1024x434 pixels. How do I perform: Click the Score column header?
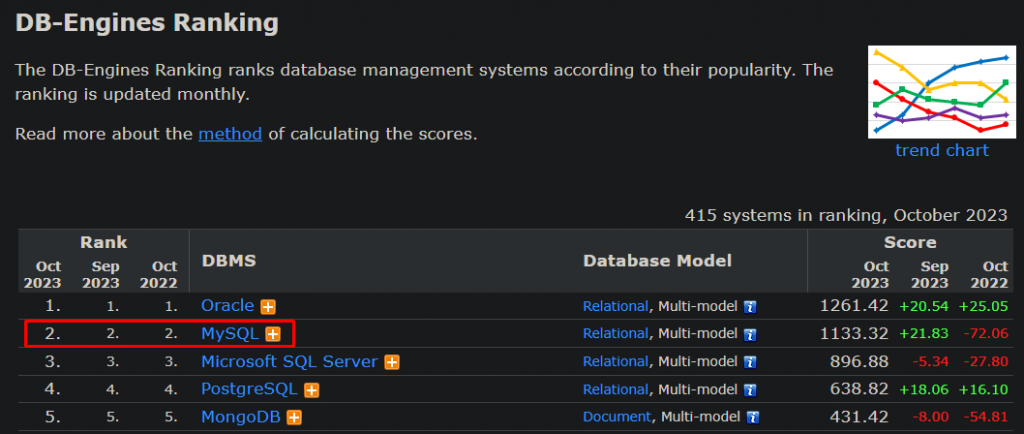click(x=910, y=243)
